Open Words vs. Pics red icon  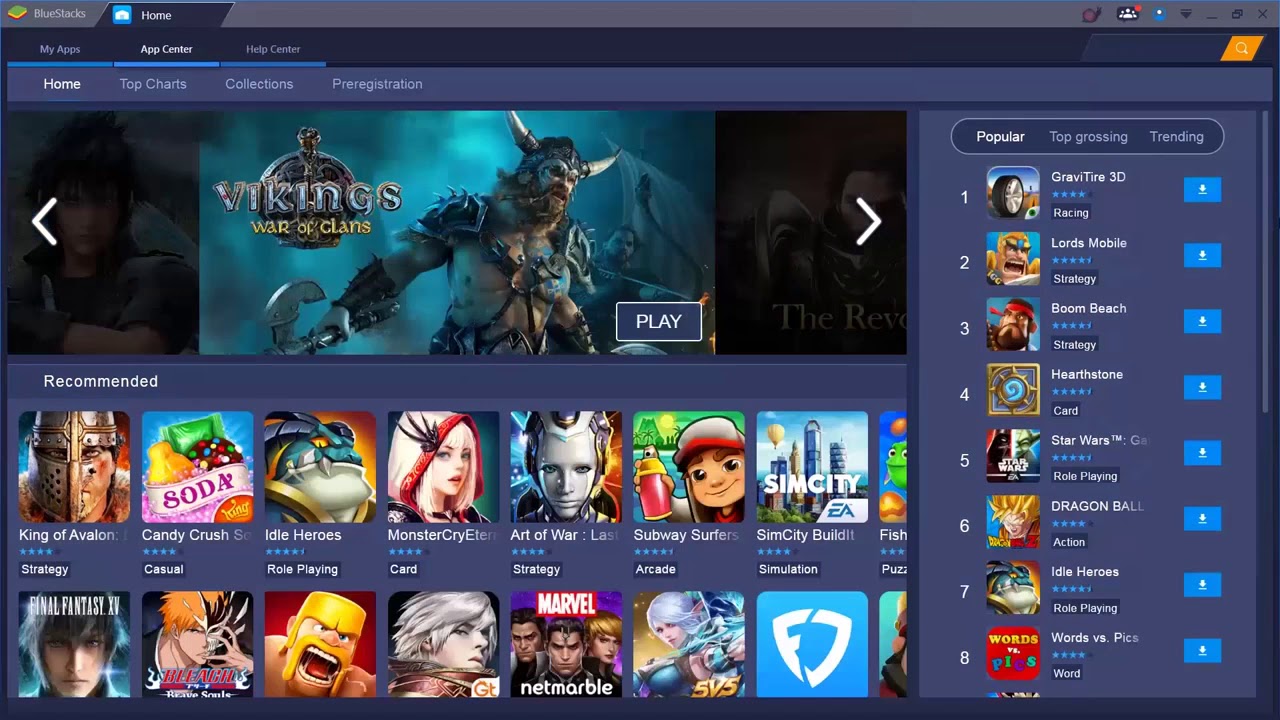(x=1013, y=654)
